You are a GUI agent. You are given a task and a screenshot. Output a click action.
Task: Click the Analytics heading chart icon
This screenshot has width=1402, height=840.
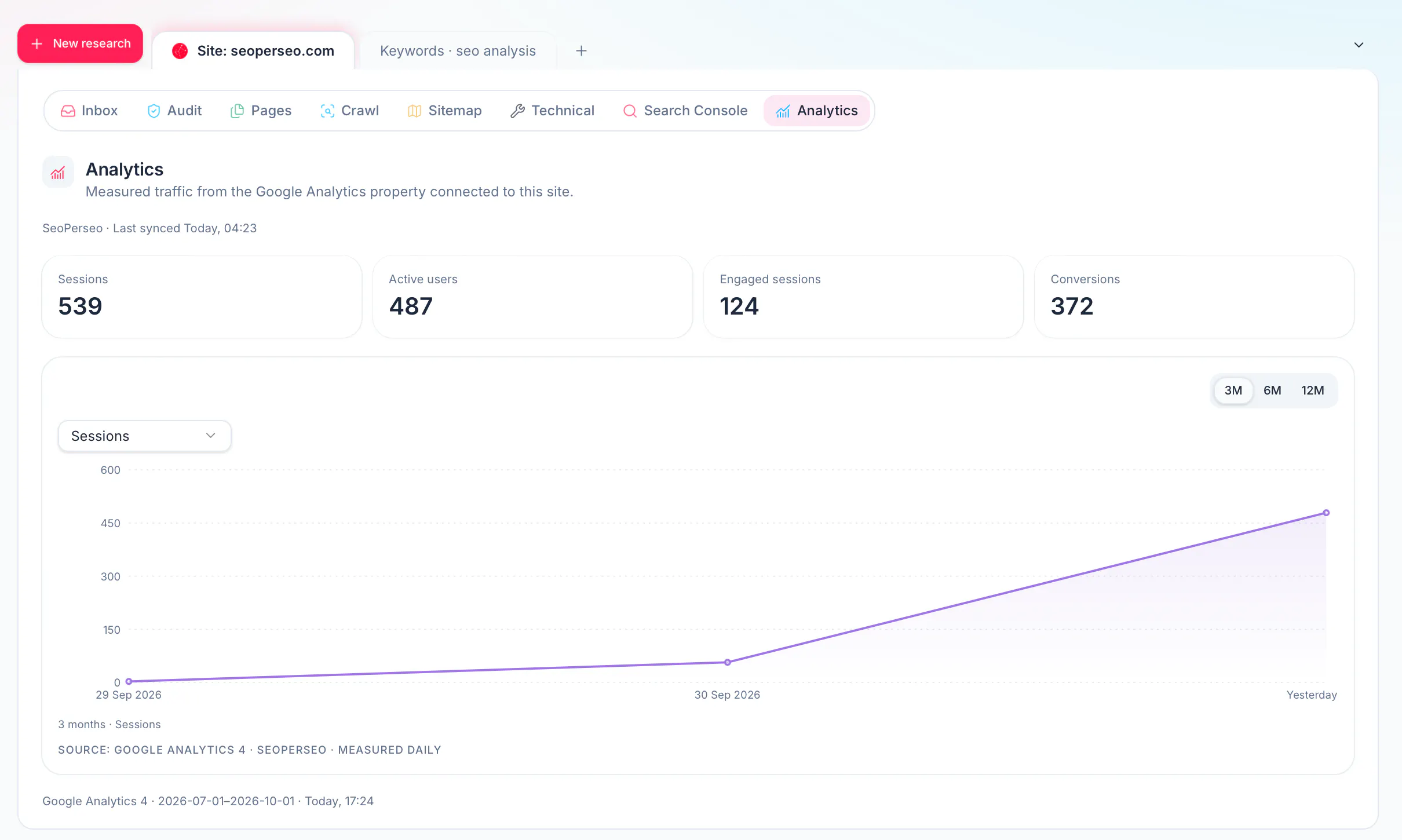(58, 172)
